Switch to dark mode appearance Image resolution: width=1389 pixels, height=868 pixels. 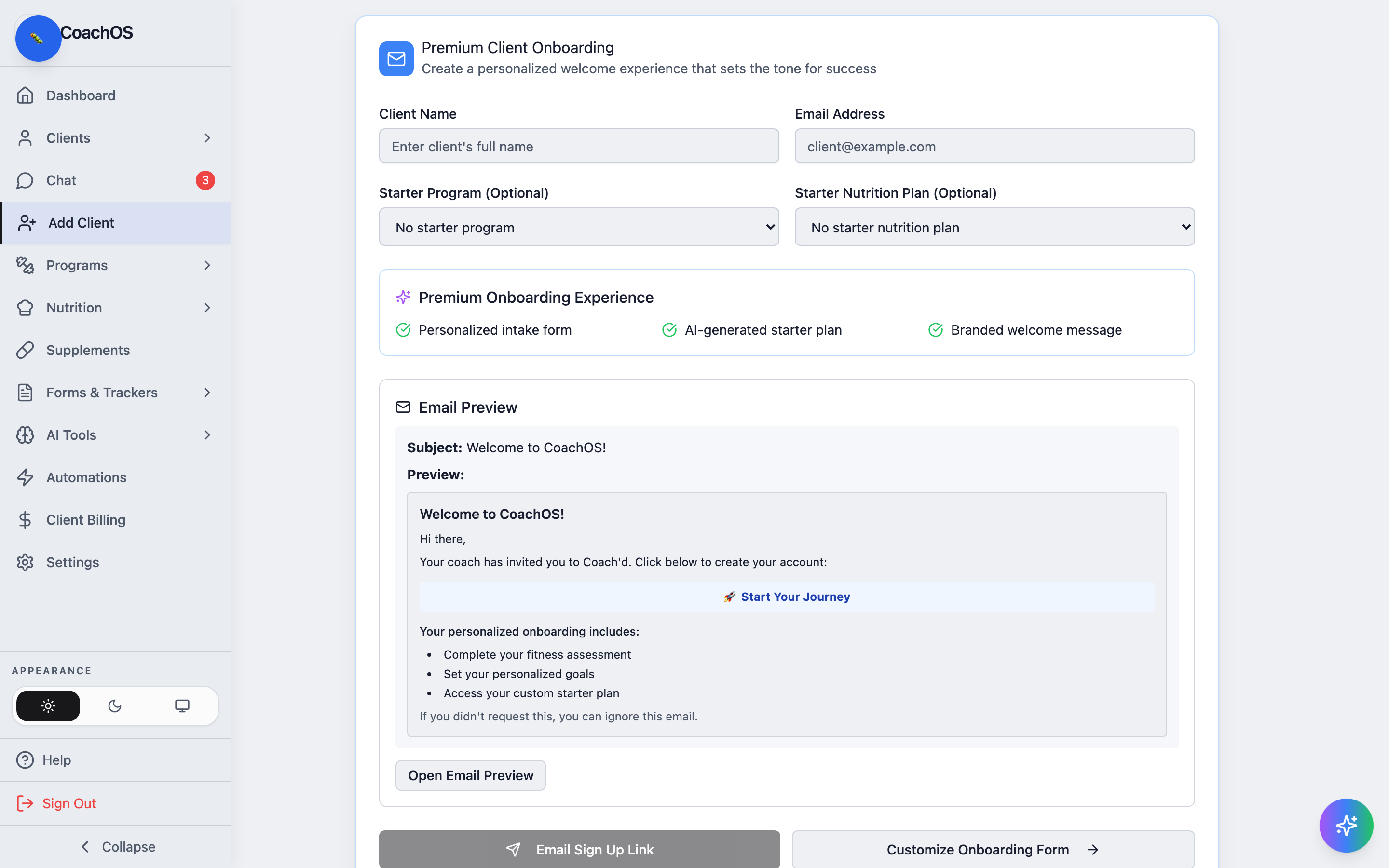point(115,706)
